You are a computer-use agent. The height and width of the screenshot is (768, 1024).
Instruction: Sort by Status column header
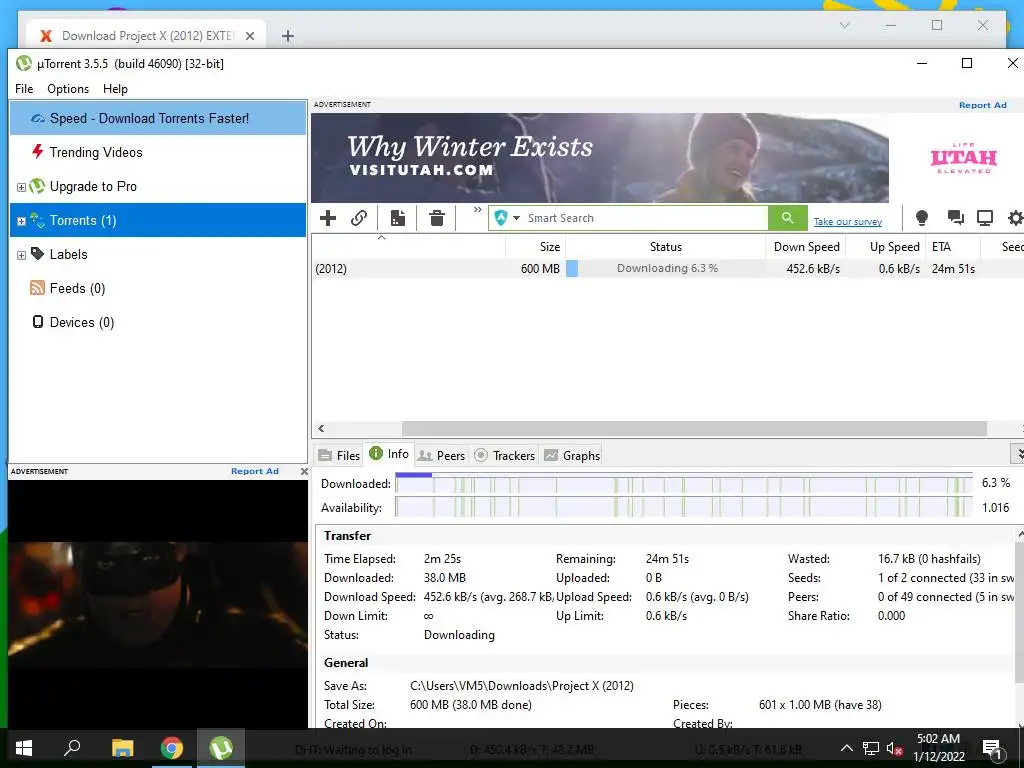(665, 247)
